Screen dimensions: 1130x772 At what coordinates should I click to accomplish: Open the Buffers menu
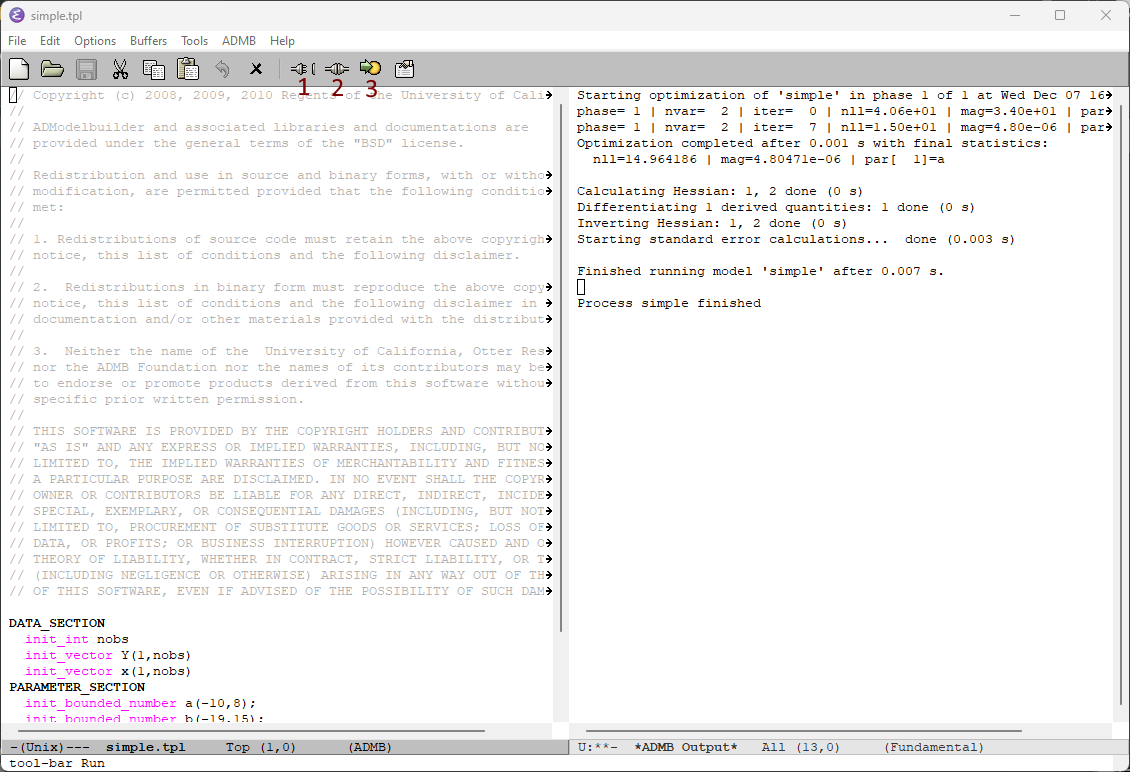[x=149, y=41]
